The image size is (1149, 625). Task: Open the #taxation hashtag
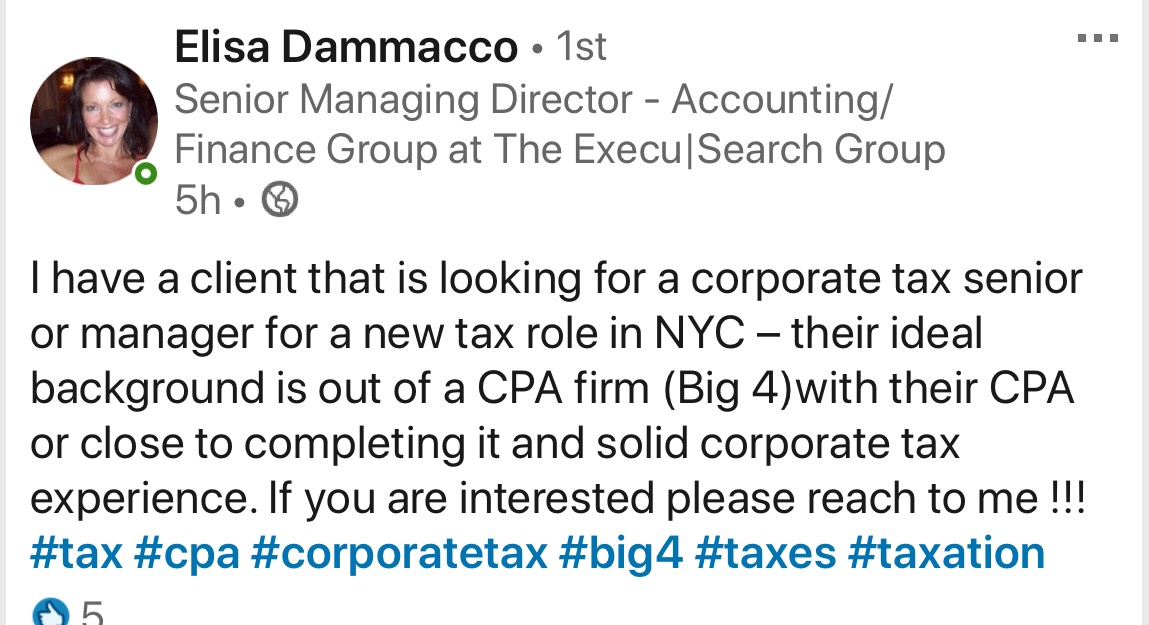click(x=946, y=552)
